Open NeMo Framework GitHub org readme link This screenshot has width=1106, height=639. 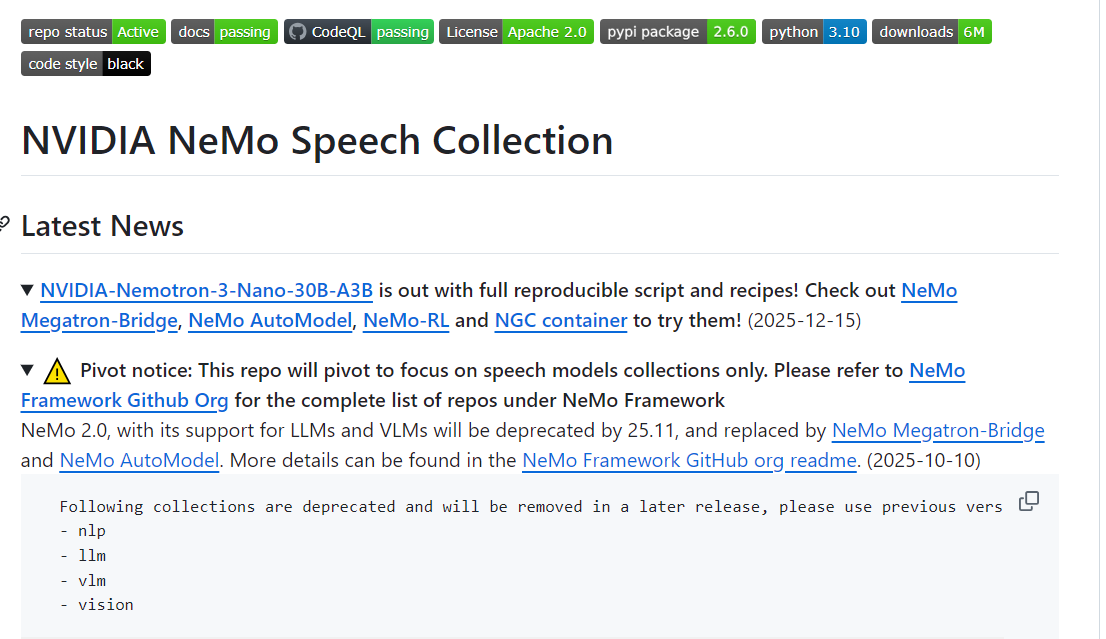pyautogui.click(x=689, y=461)
